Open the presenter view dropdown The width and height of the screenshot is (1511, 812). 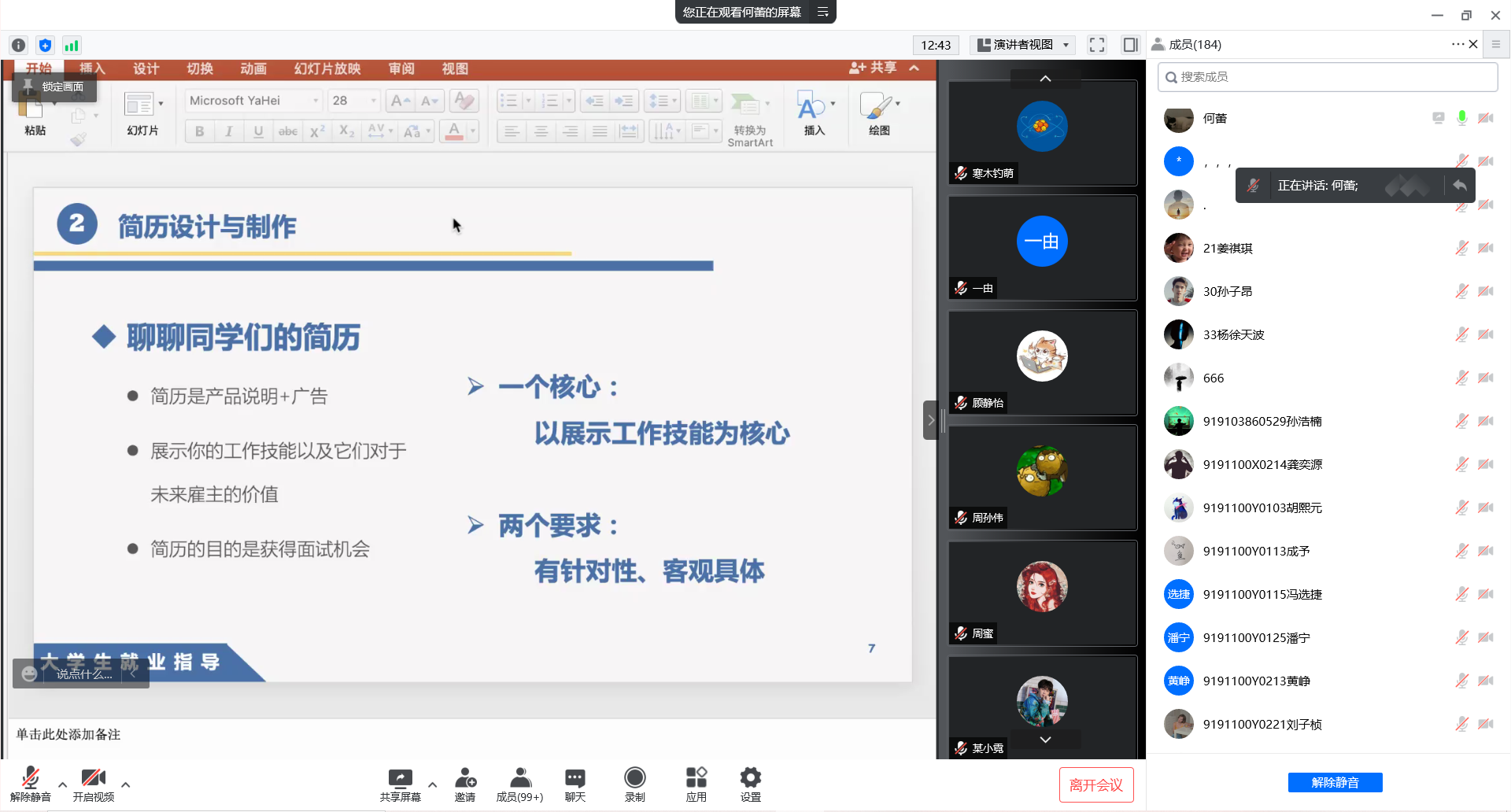[1023, 45]
